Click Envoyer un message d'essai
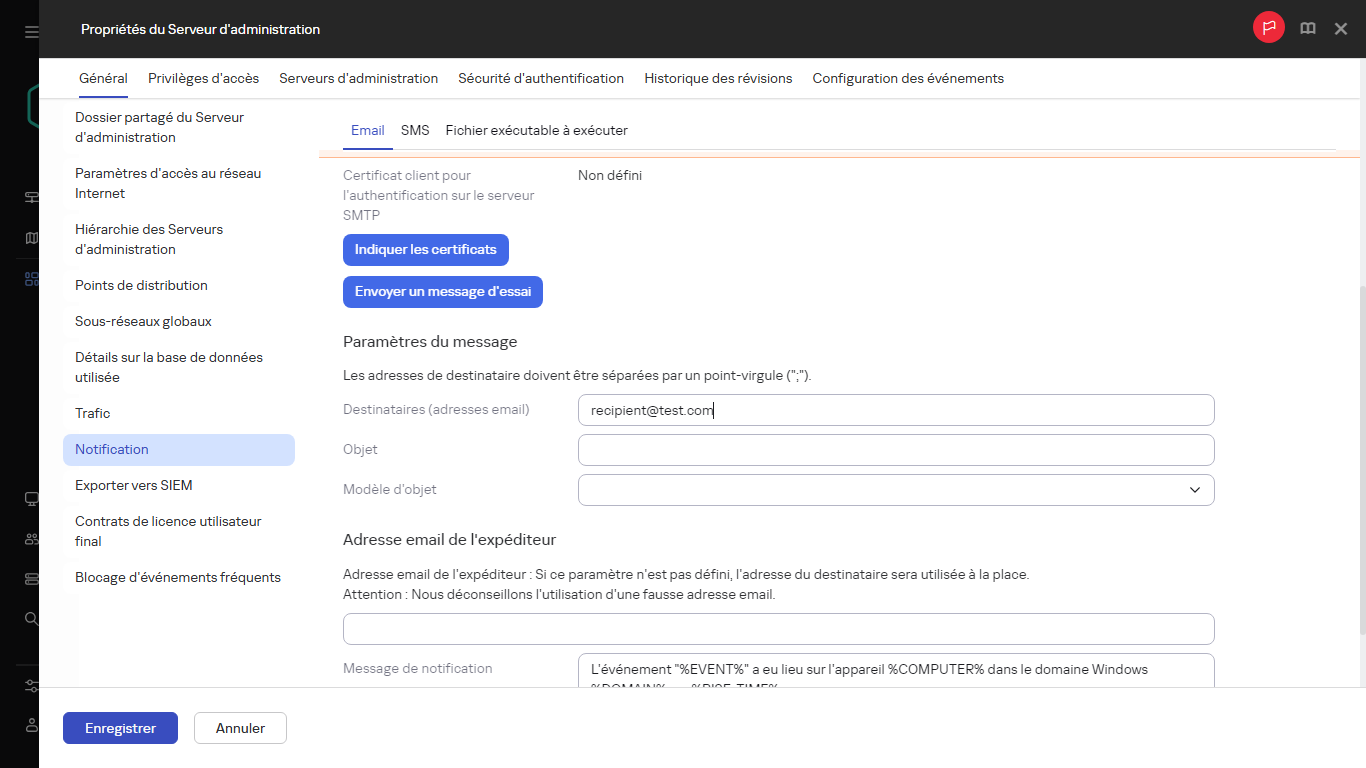The height and width of the screenshot is (768, 1366). pos(442,291)
